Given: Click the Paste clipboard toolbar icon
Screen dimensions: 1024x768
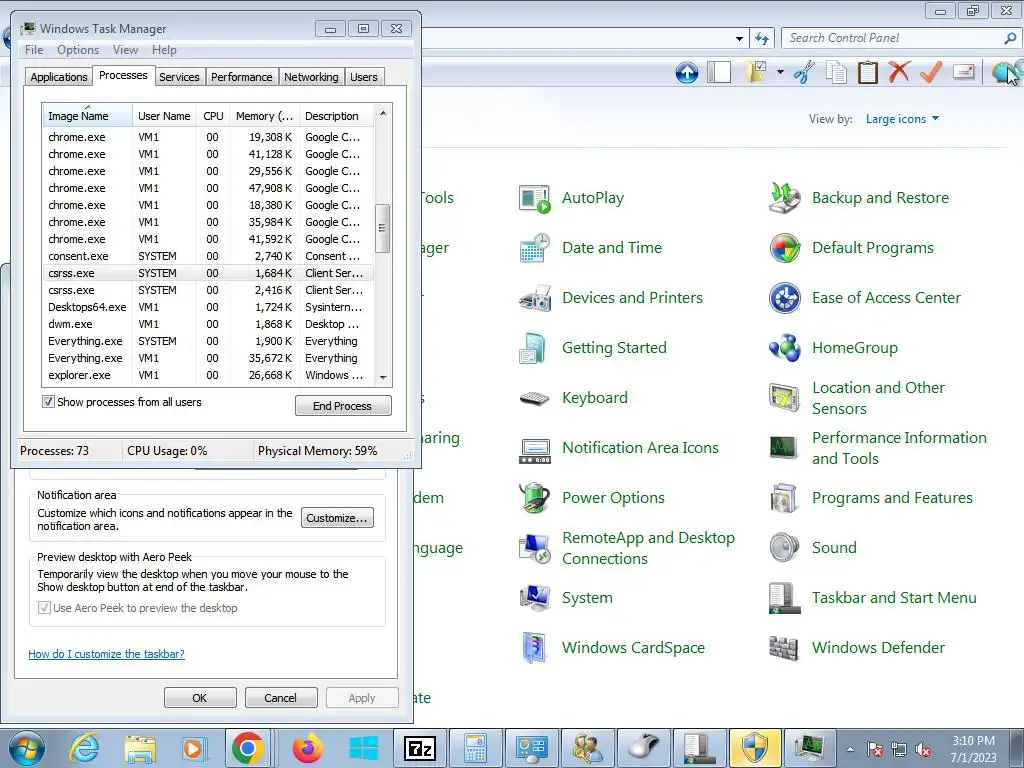Looking at the screenshot, I should (x=867, y=72).
